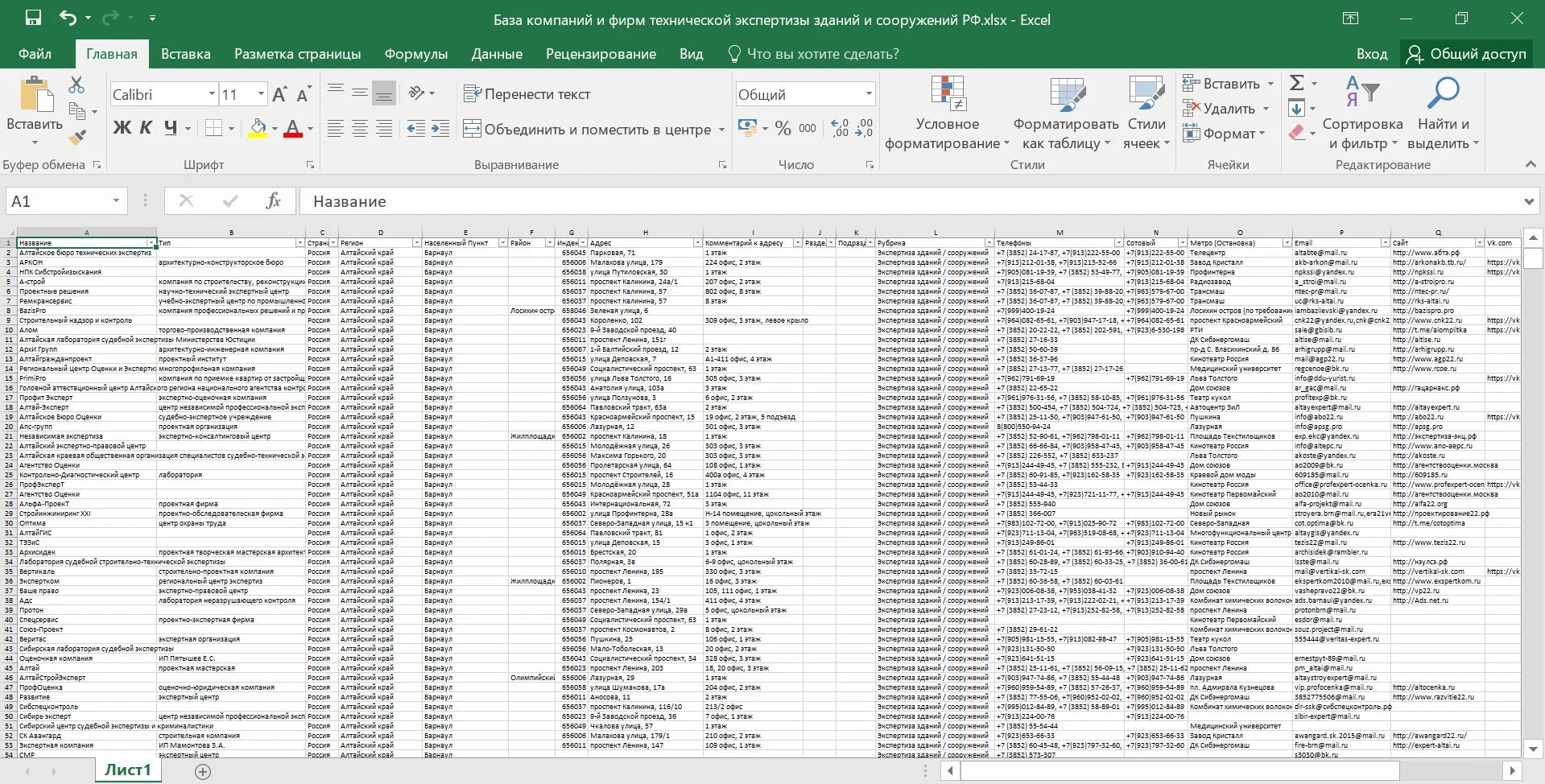Click the Общий доступ share button
The height and width of the screenshot is (784, 1545).
[1466, 54]
